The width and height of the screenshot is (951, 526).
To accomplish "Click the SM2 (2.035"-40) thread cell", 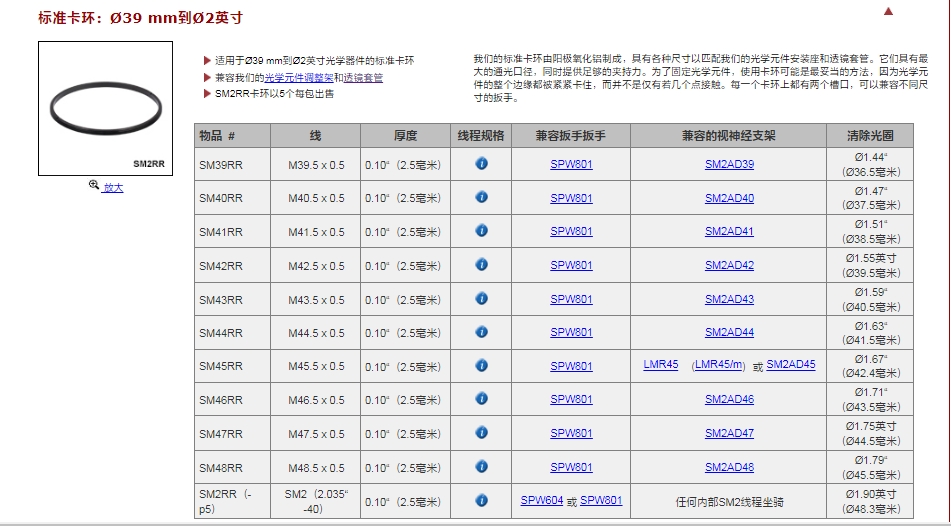I will [315, 501].
